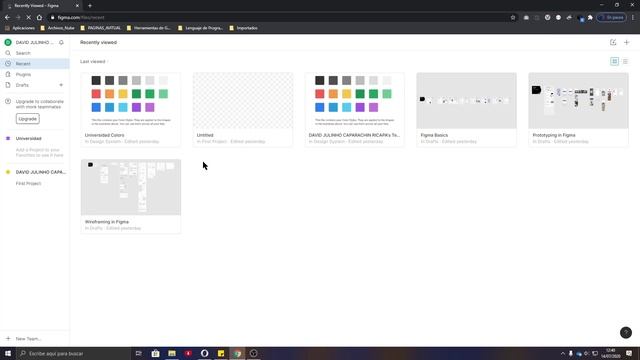
Task: Open DAVID JULINHO CAPARACHIN RICAPA's Team file thumbnail
Action: point(355,101)
